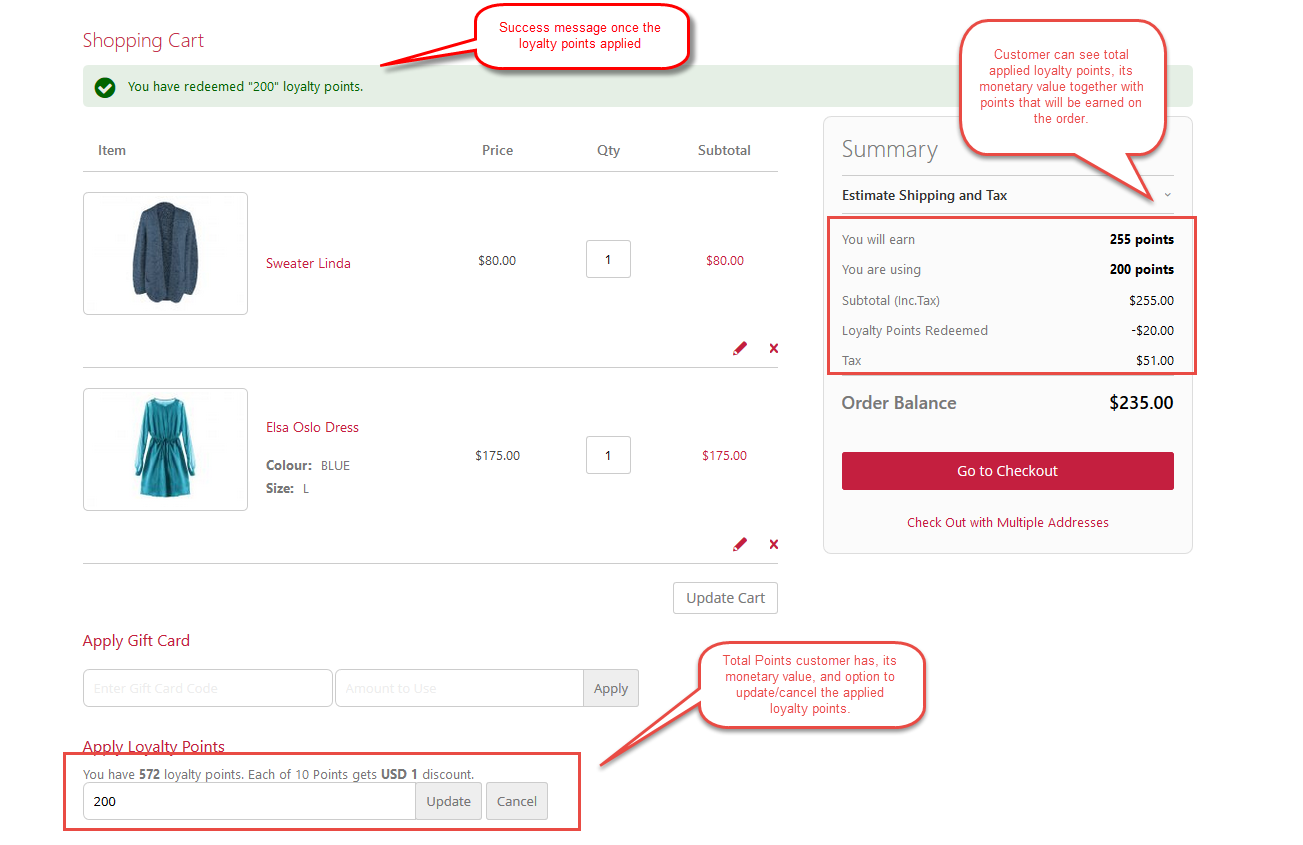Click the Sweater Linda product thumbnail
1303x845 pixels.
(x=165, y=253)
